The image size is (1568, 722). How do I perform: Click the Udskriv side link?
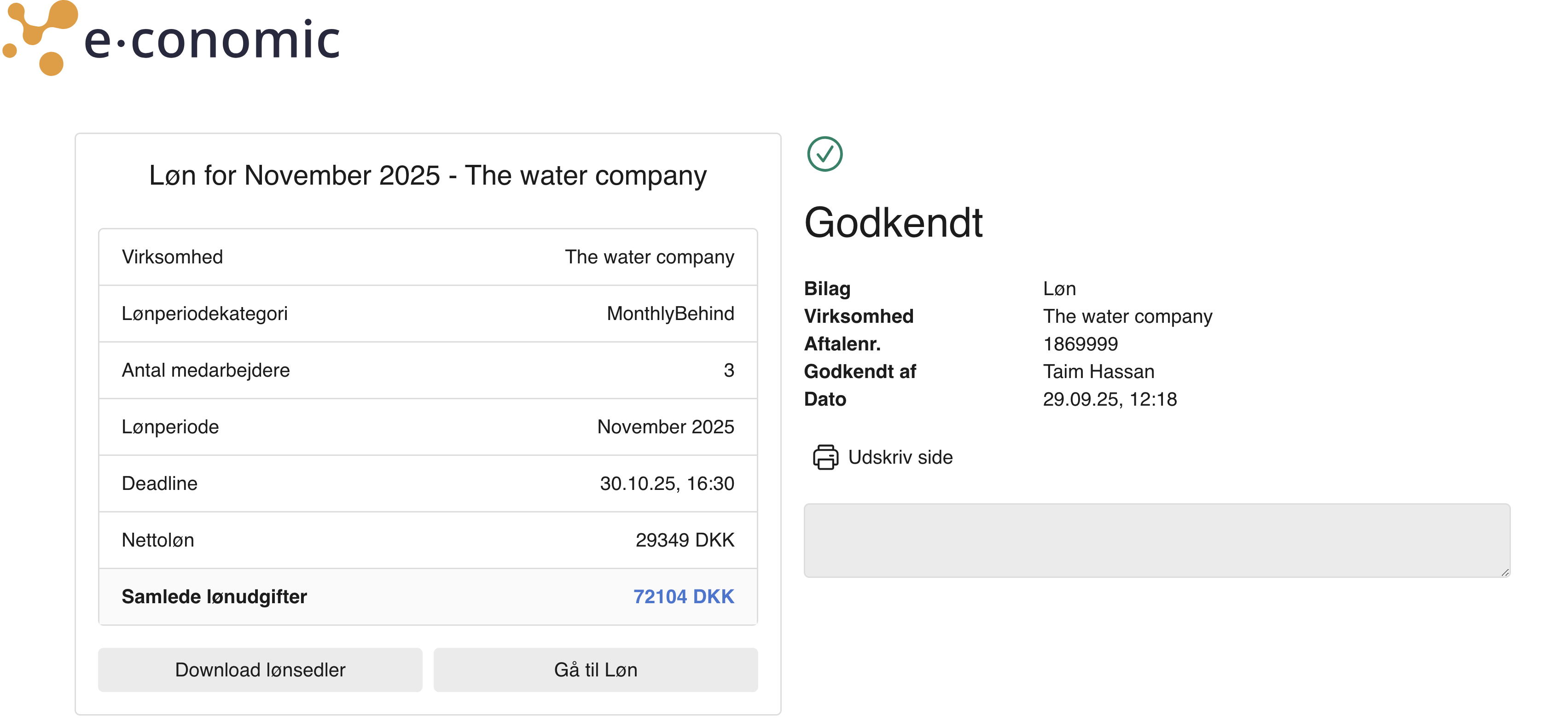coord(900,457)
